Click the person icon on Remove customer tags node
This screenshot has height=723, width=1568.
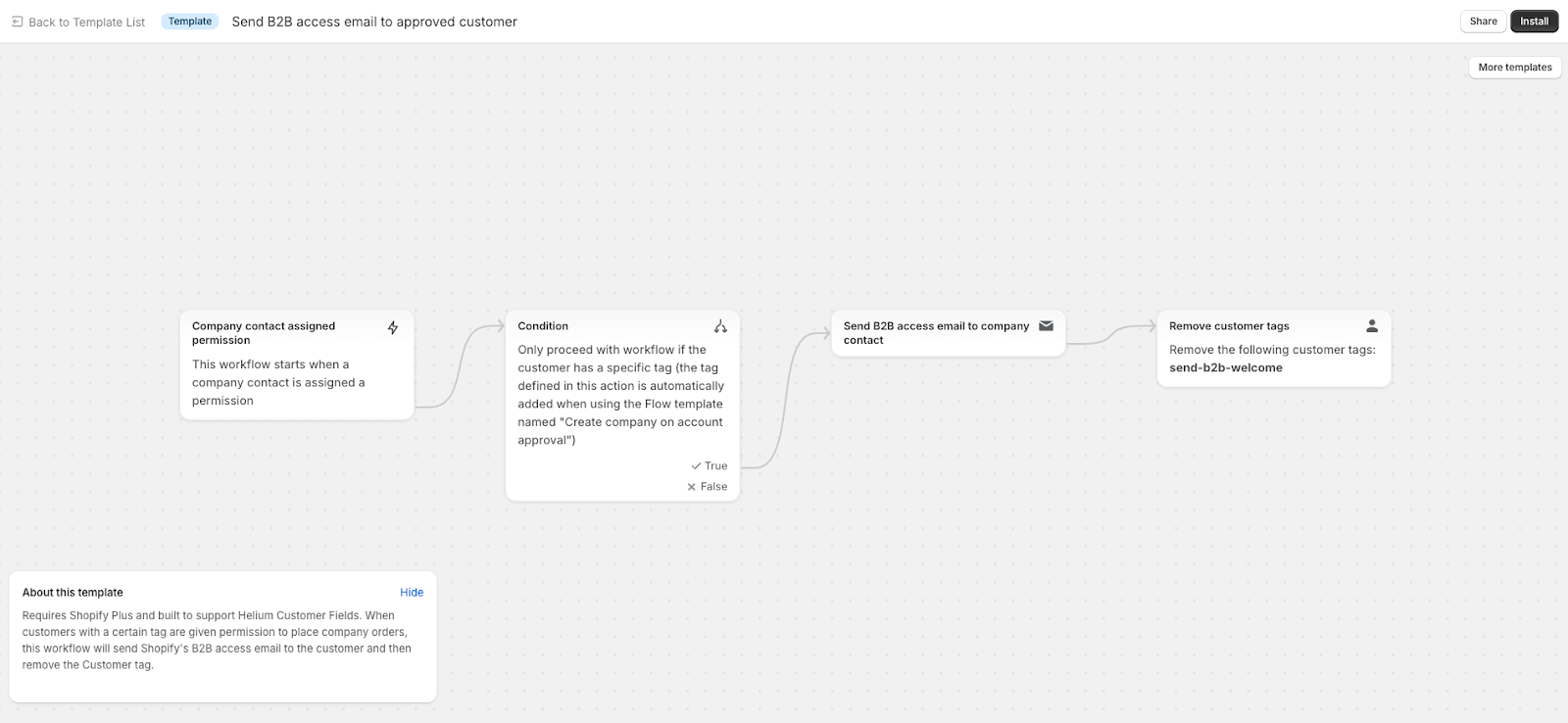click(x=1372, y=325)
